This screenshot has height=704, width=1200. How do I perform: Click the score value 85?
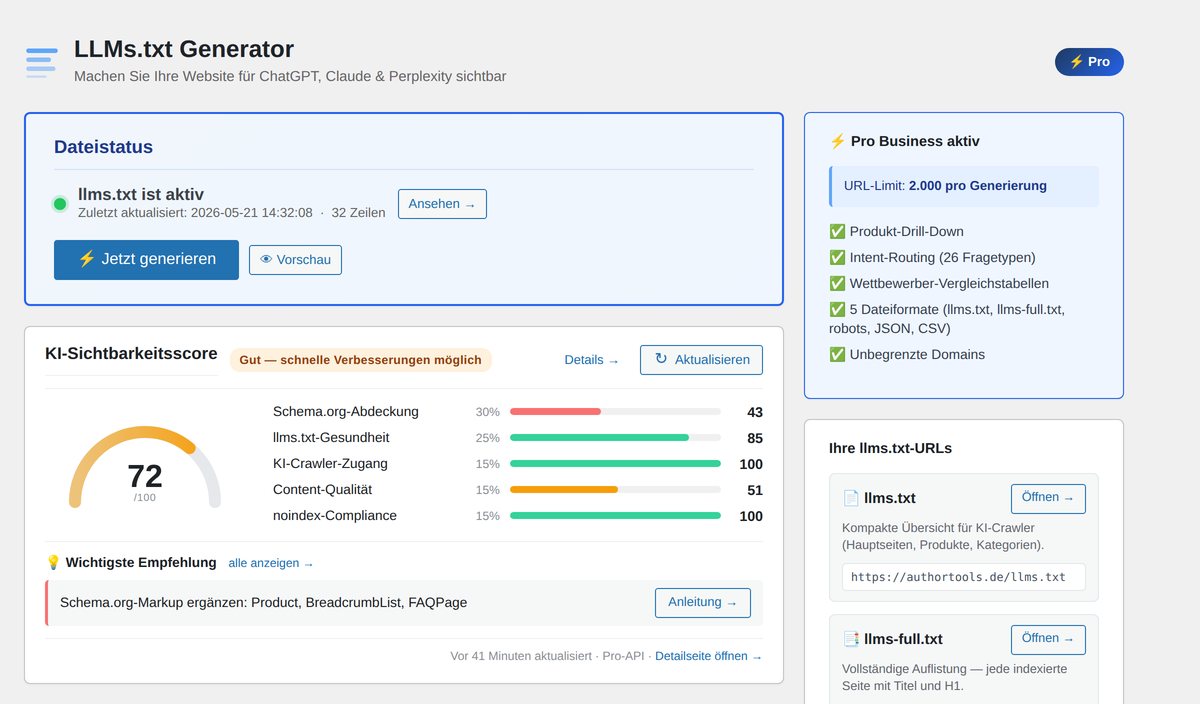(x=755, y=439)
